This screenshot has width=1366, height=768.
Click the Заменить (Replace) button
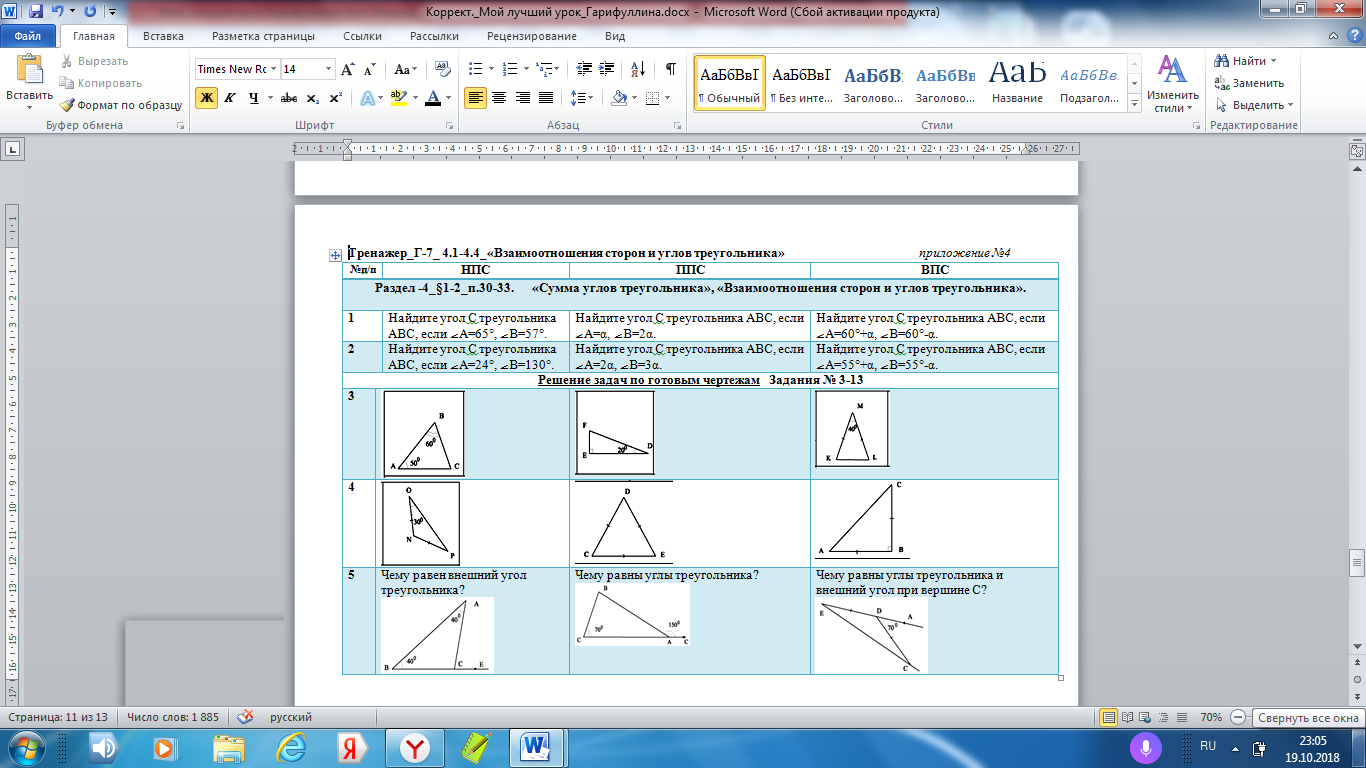tap(1250, 83)
